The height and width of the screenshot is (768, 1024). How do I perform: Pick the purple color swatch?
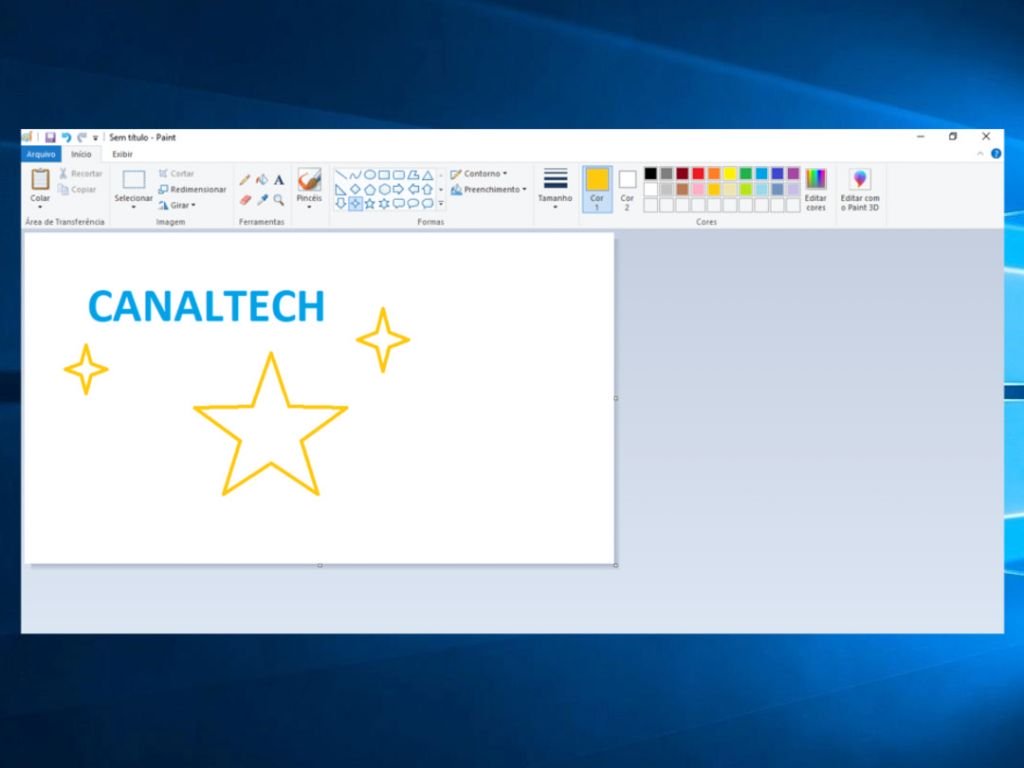pos(793,173)
